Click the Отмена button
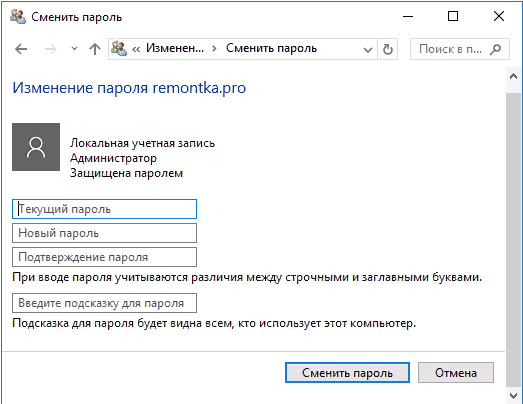 pyautogui.click(x=456, y=373)
